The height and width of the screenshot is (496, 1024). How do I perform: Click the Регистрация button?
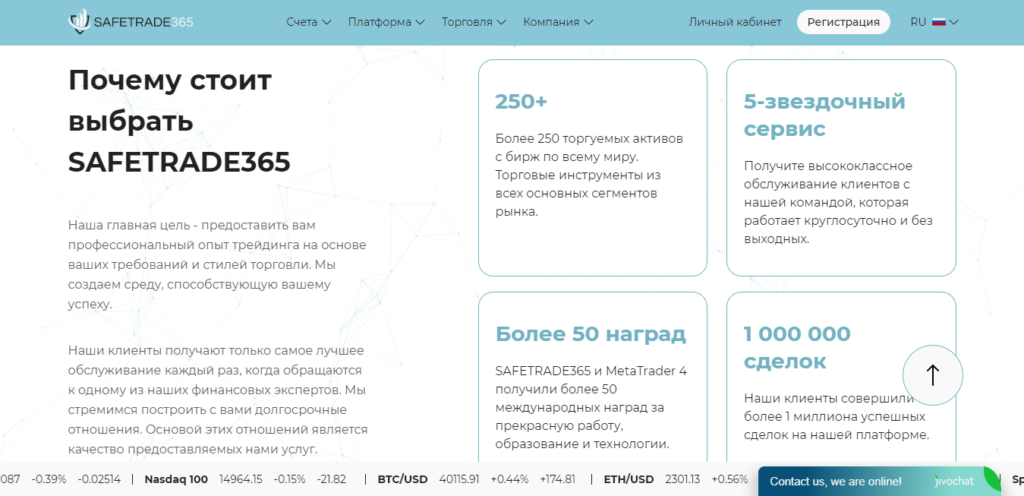843,22
